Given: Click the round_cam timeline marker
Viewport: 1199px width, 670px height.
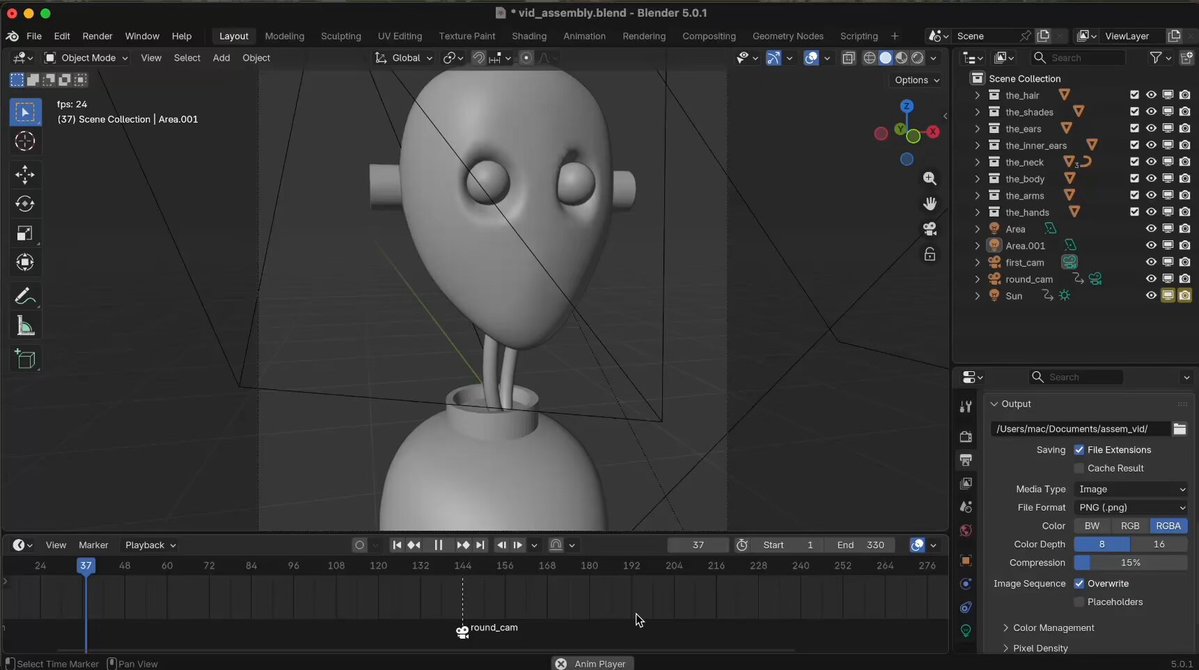Looking at the screenshot, I should click(462, 631).
